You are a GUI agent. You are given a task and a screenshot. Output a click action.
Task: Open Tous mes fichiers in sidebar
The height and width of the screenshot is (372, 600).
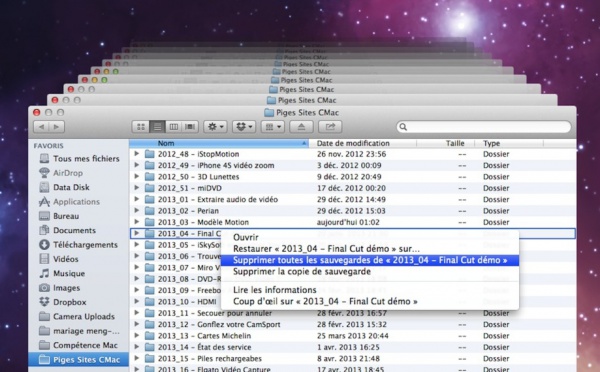coord(79,158)
